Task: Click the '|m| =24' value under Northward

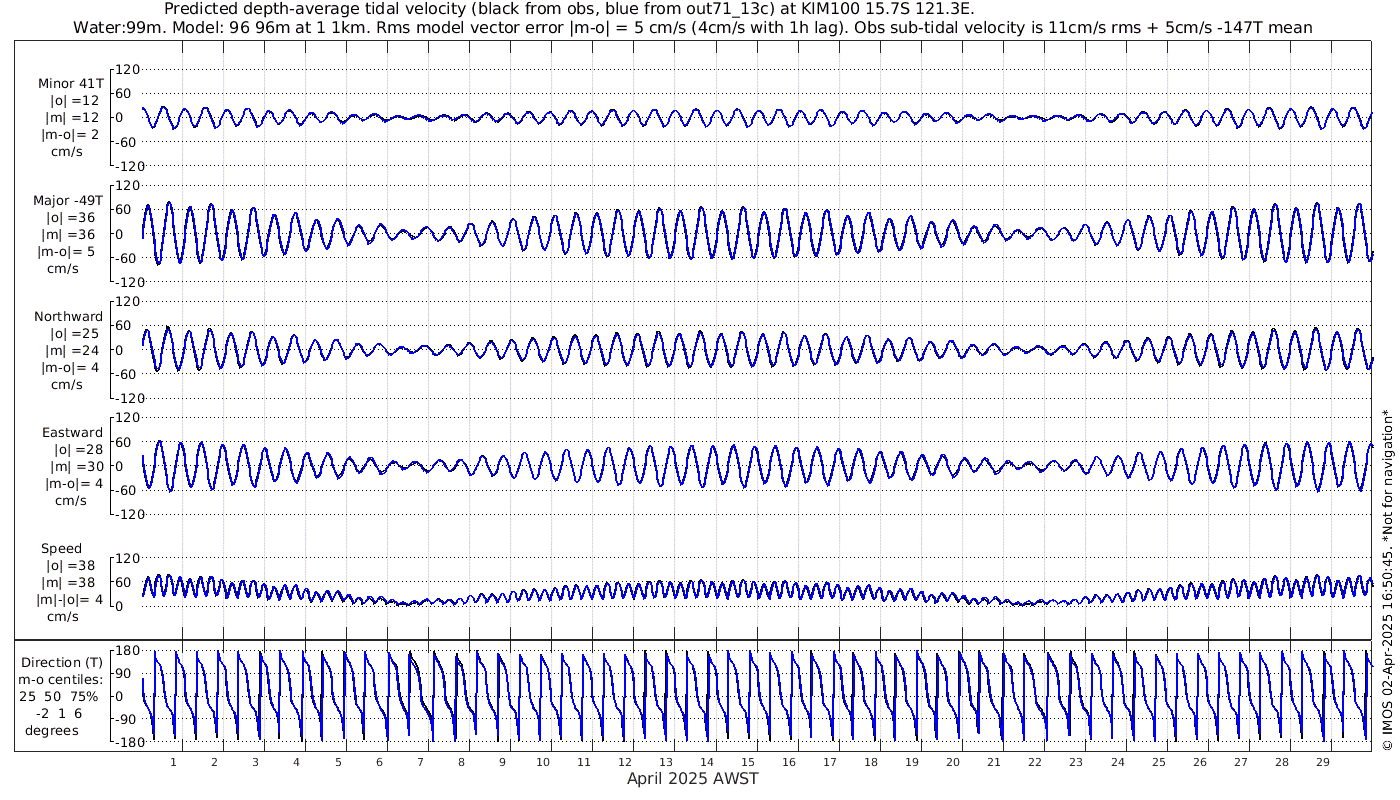Action: pos(75,350)
